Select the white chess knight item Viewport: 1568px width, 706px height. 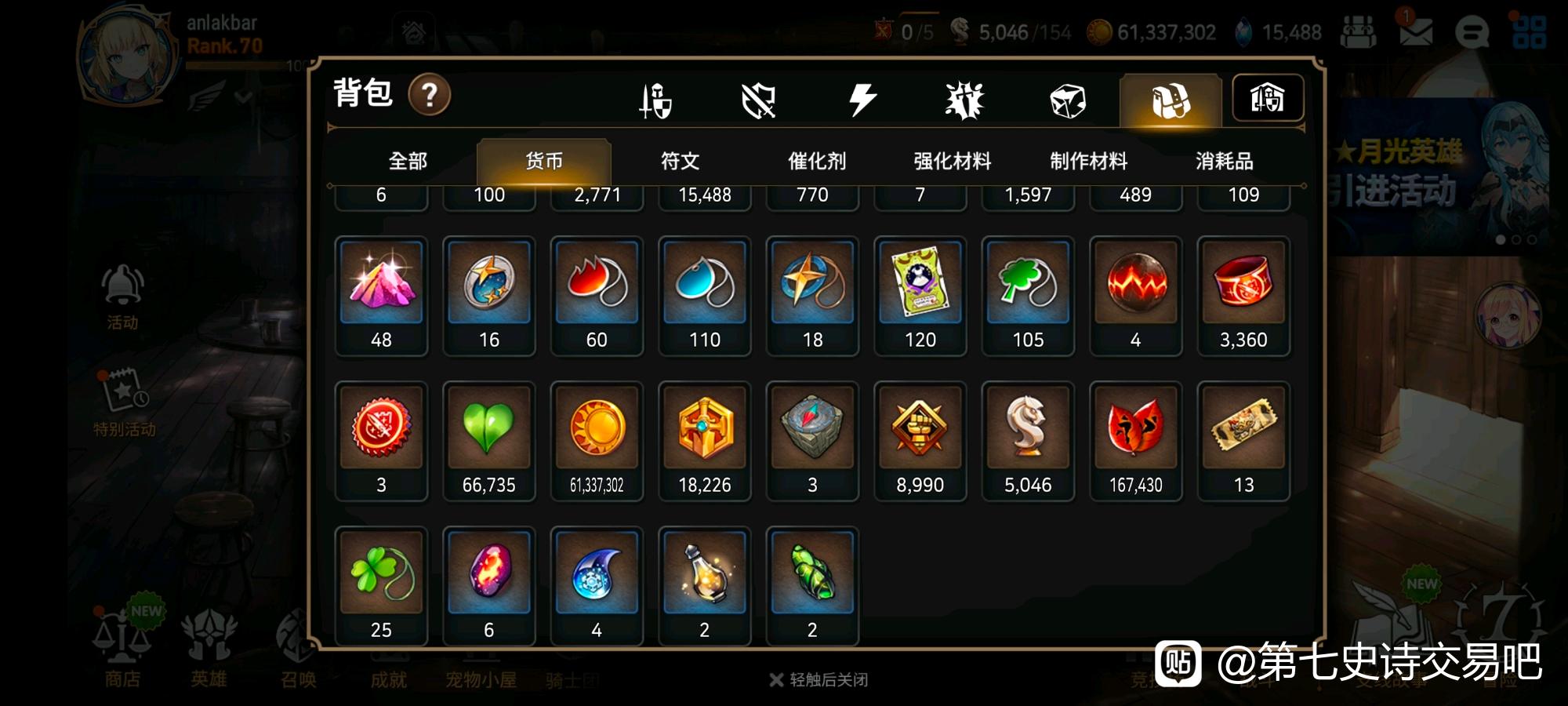click(1028, 442)
